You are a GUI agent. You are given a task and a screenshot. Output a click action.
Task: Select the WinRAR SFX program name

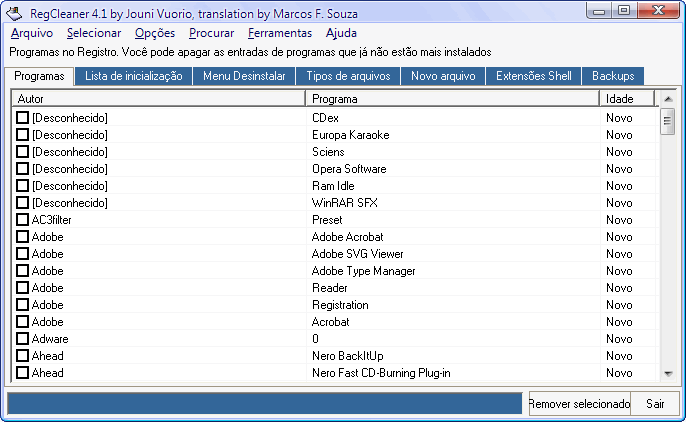tap(344, 203)
